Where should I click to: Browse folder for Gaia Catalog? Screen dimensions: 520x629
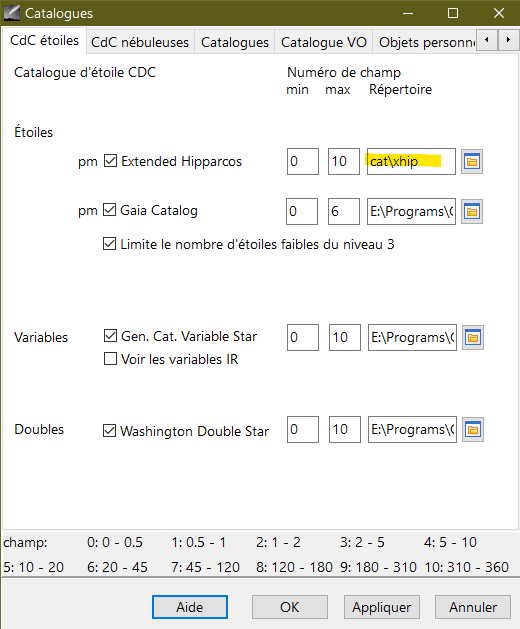point(472,211)
